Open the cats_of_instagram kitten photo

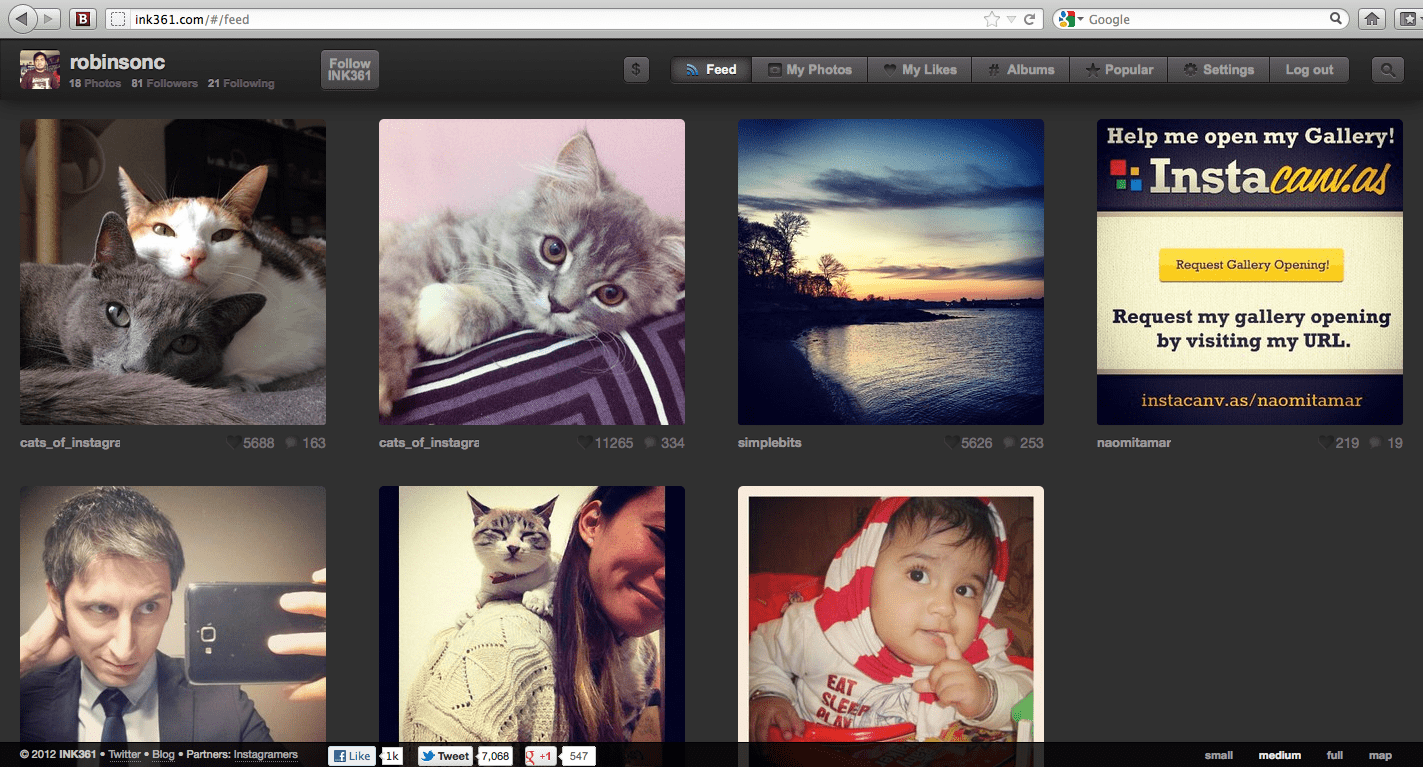point(531,271)
